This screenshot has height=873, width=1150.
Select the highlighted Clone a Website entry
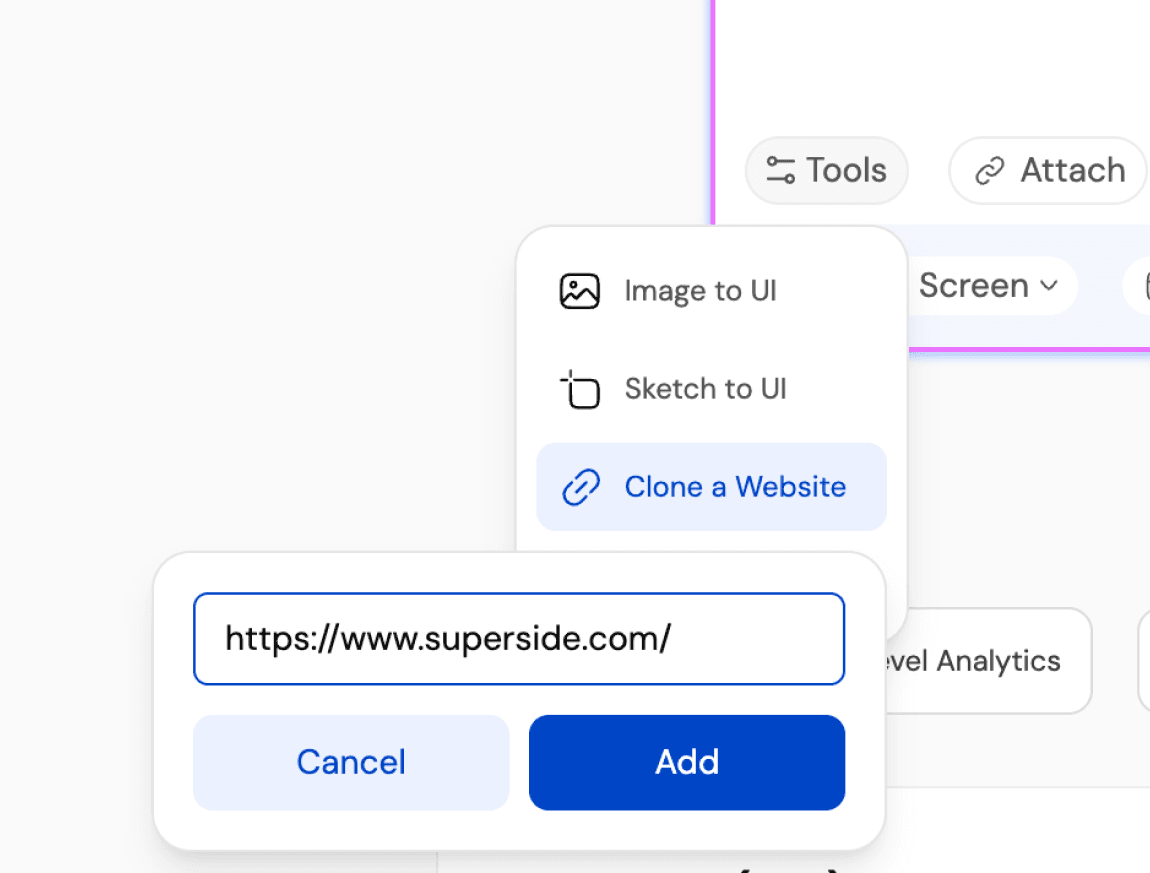coord(734,487)
